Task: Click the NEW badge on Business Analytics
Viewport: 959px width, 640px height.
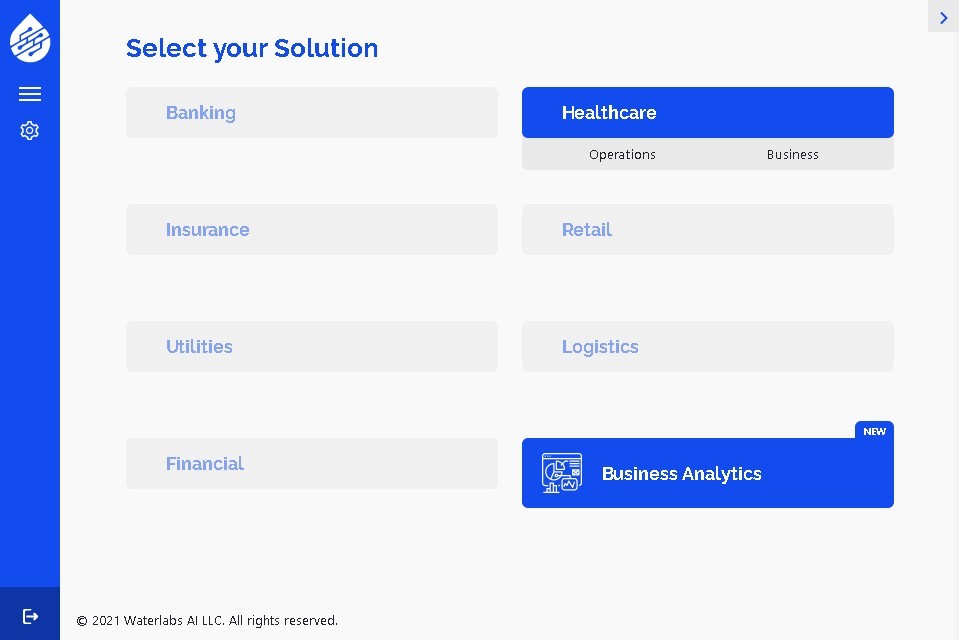Action: [874, 431]
